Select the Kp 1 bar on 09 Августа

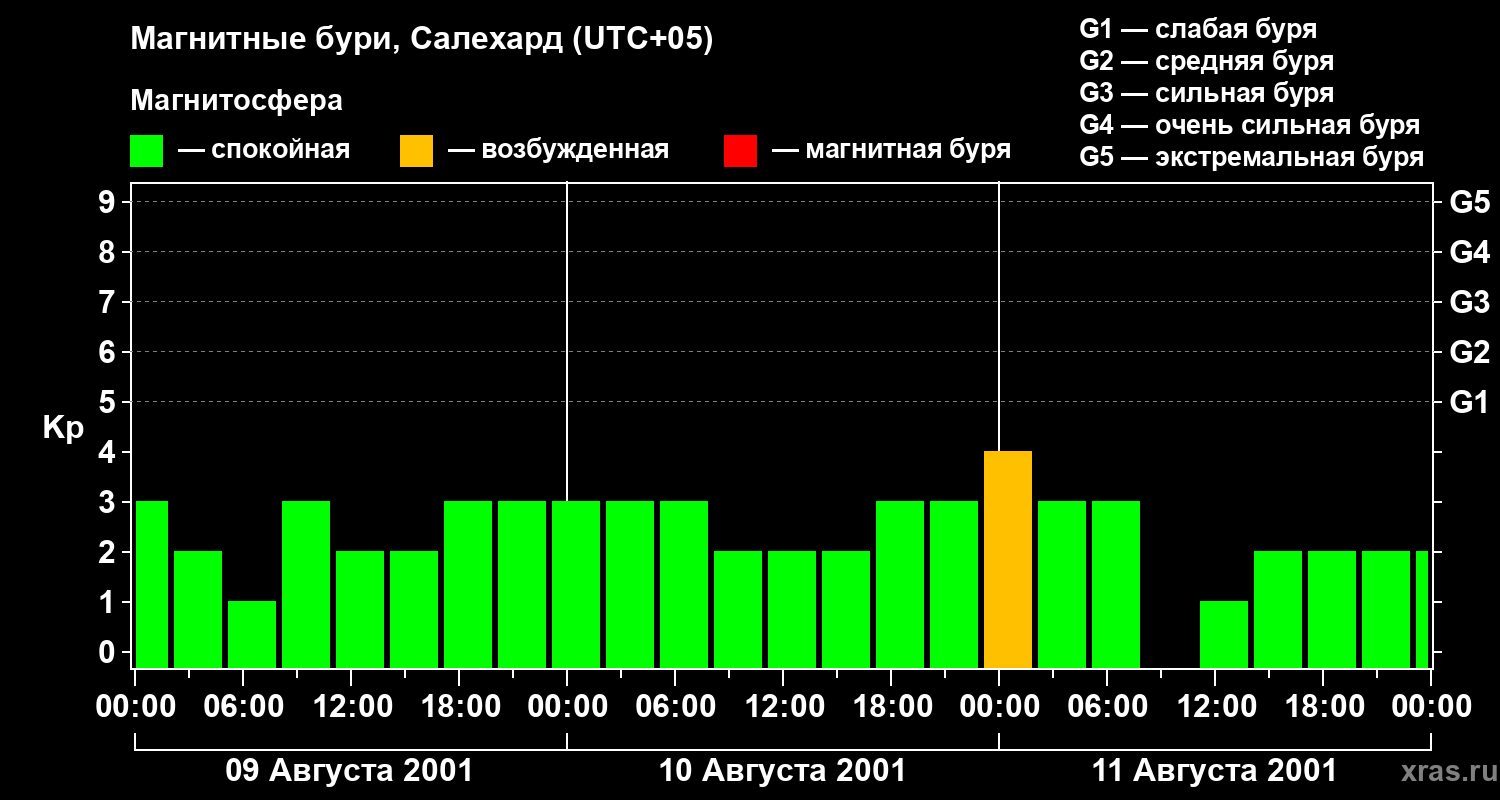click(x=252, y=635)
